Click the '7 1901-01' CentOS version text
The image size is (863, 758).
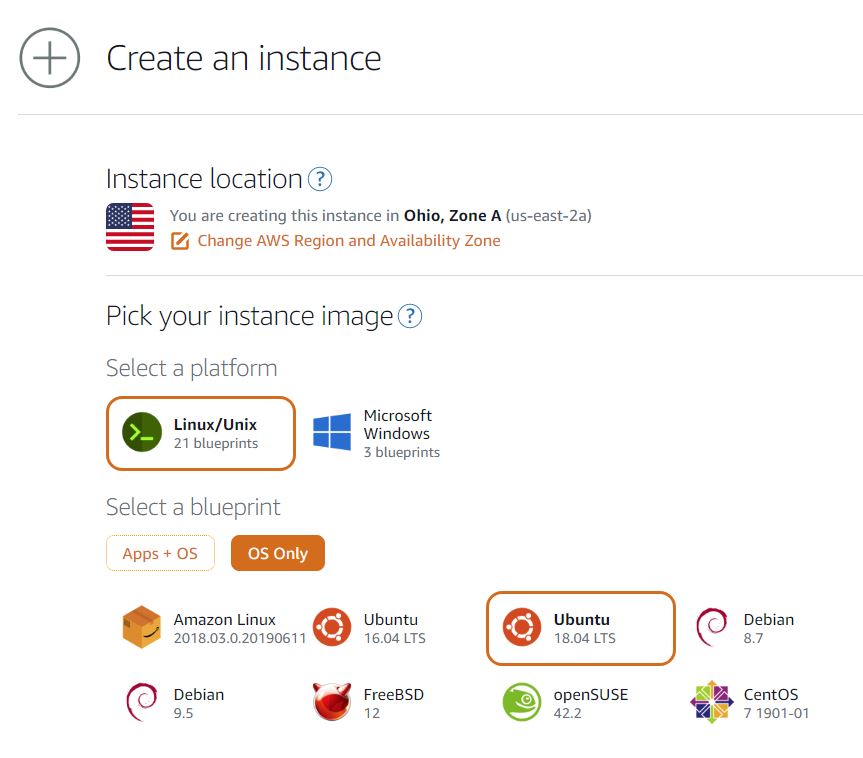777,713
